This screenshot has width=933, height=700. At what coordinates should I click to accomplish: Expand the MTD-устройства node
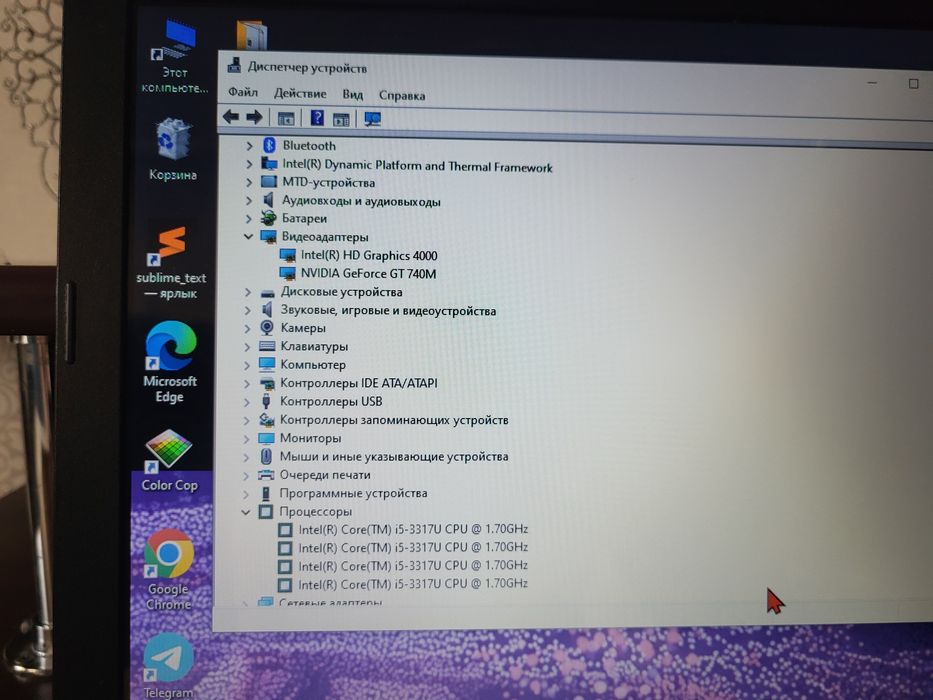click(249, 182)
